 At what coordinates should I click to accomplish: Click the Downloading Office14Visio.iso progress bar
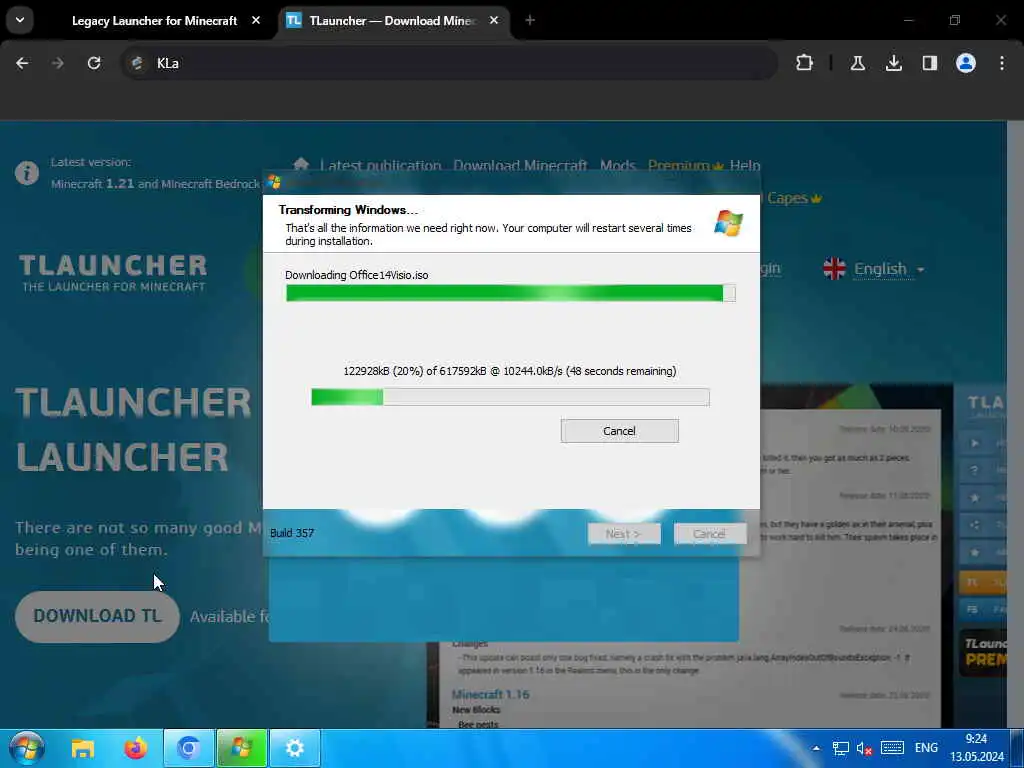pyautogui.click(x=511, y=293)
